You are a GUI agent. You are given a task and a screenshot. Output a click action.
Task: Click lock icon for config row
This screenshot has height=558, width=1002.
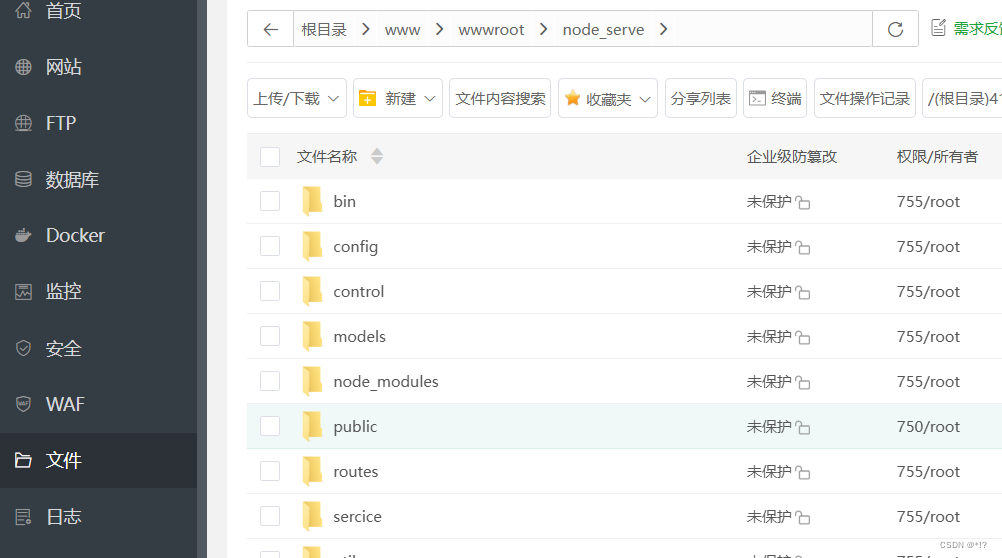click(x=803, y=247)
